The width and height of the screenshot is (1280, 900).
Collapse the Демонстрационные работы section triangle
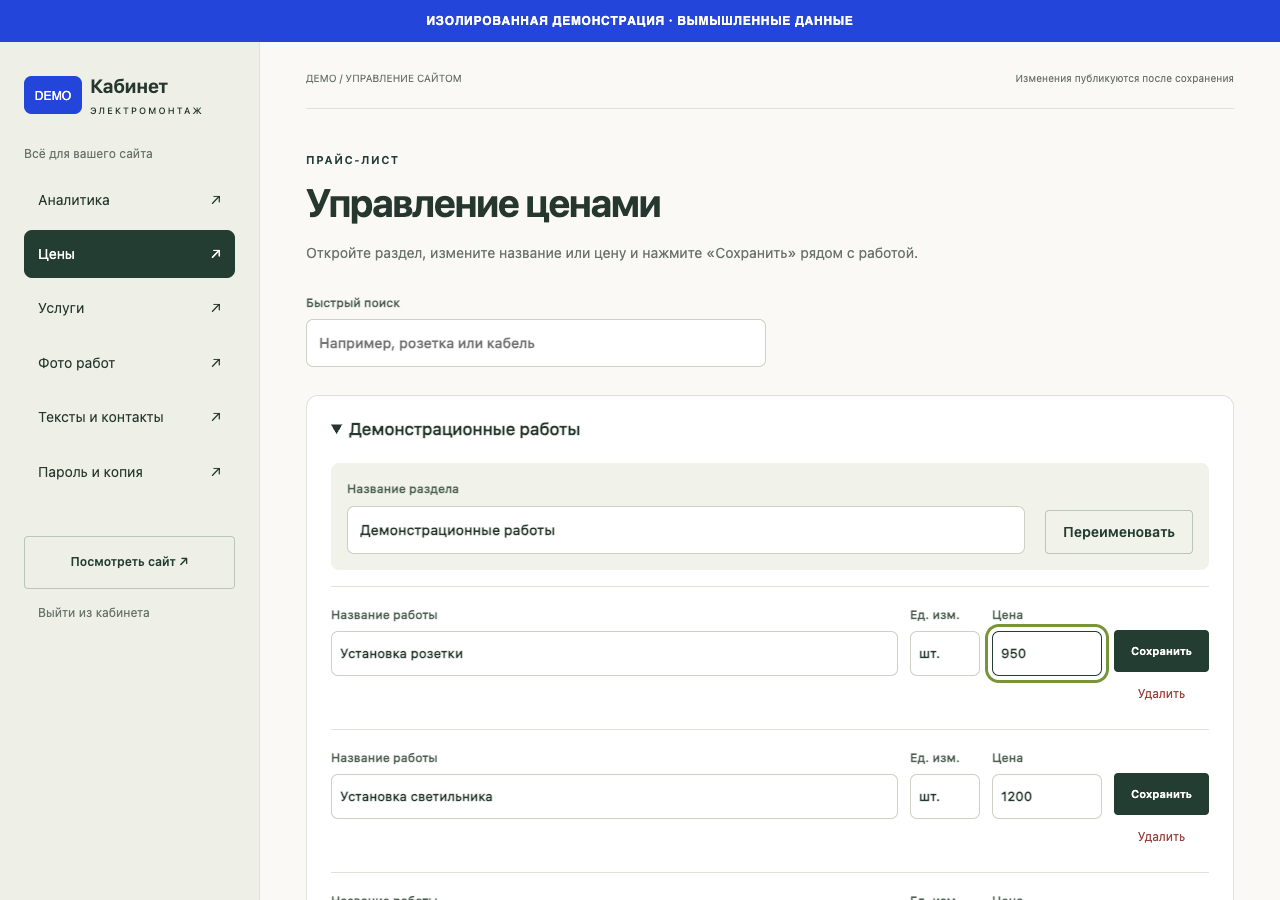tap(337, 429)
